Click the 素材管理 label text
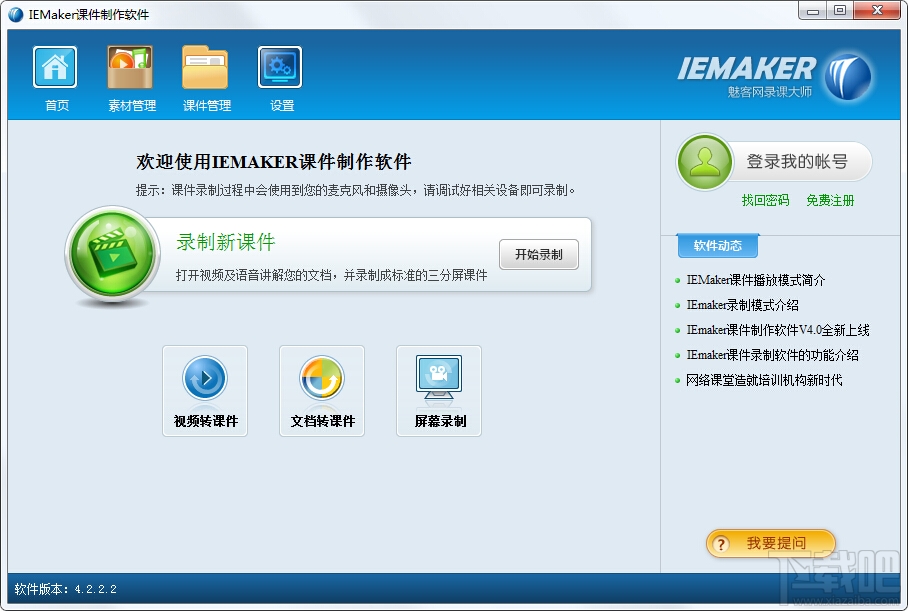The height and width of the screenshot is (611, 908). (132, 105)
